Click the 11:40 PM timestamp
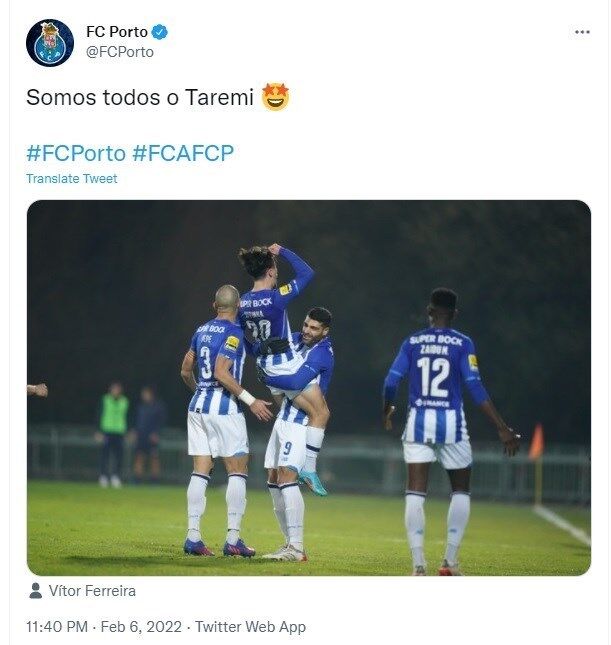Viewport: 611px width, 645px height. point(57,627)
